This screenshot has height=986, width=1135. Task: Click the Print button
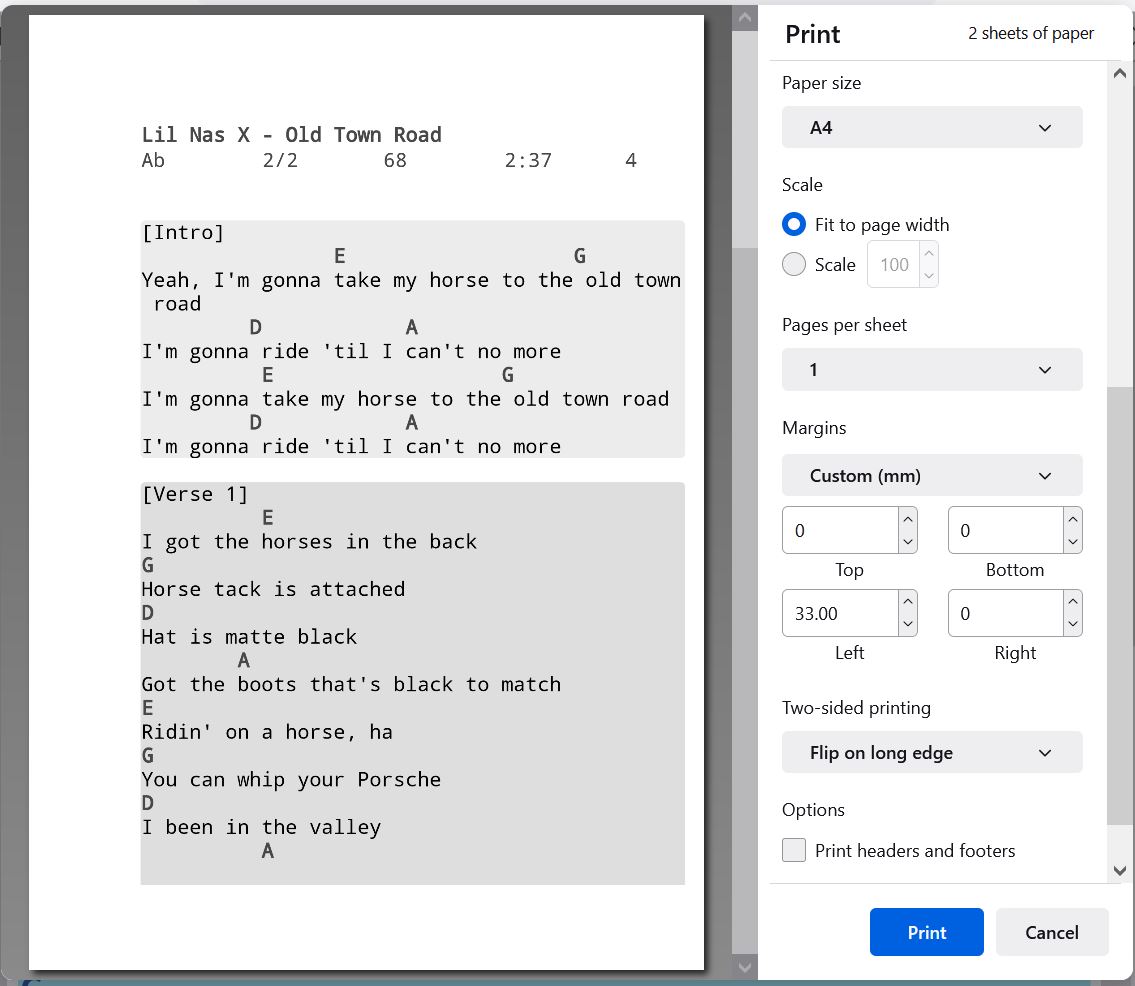[926, 931]
